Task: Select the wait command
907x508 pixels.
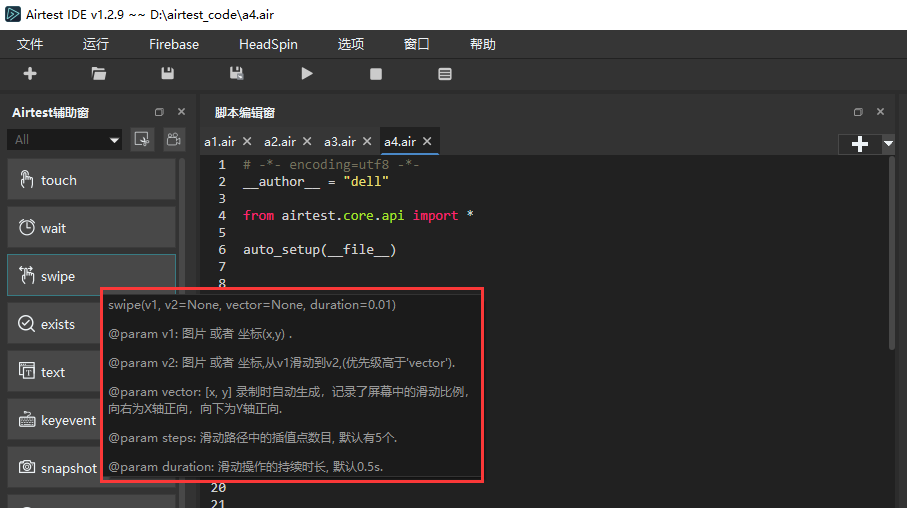Action: point(91,228)
